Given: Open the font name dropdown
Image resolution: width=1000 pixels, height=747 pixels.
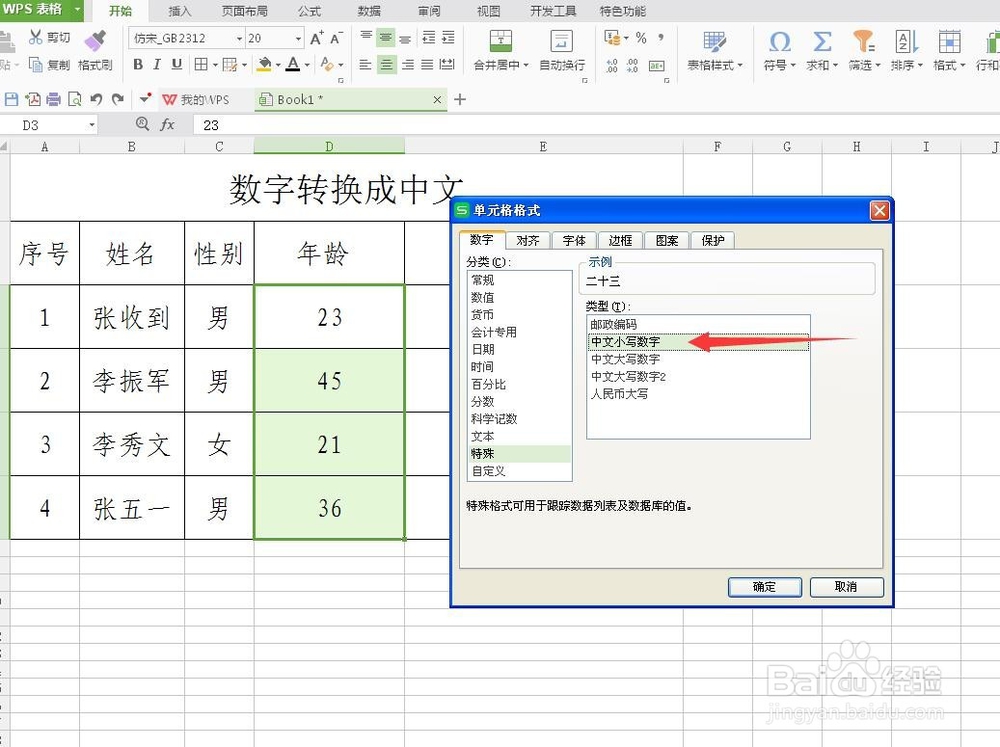Looking at the screenshot, I should tap(240, 37).
